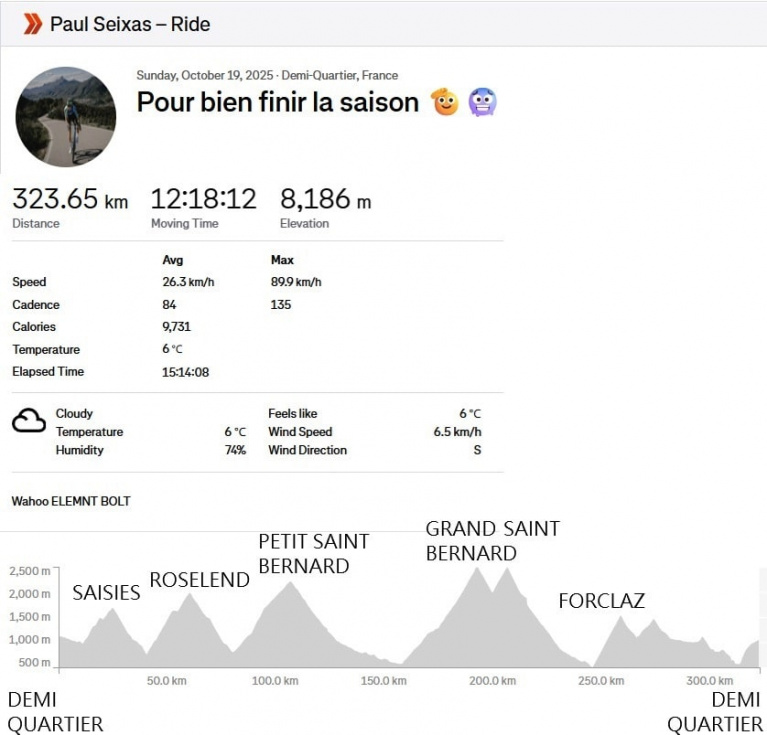Click the cloudy weather icon

click(x=29, y=421)
